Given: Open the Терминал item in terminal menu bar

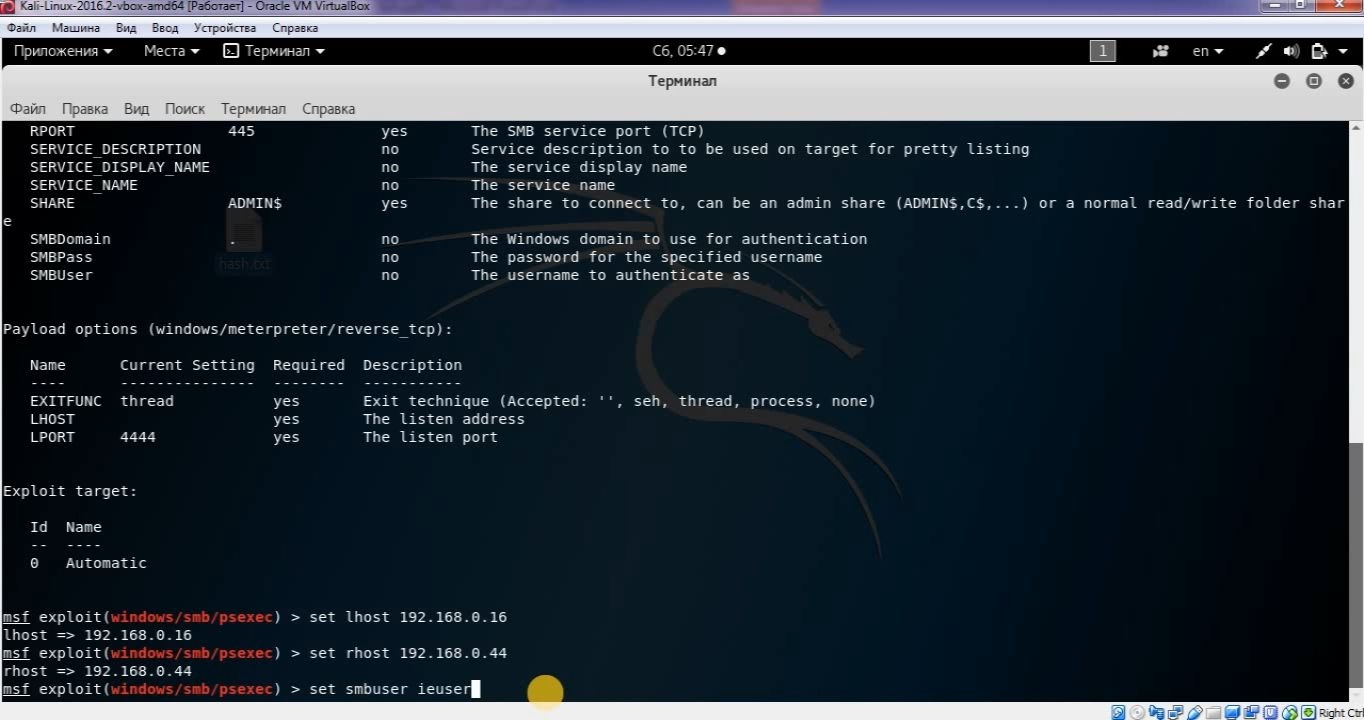Looking at the screenshot, I should click(x=253, y=109).
